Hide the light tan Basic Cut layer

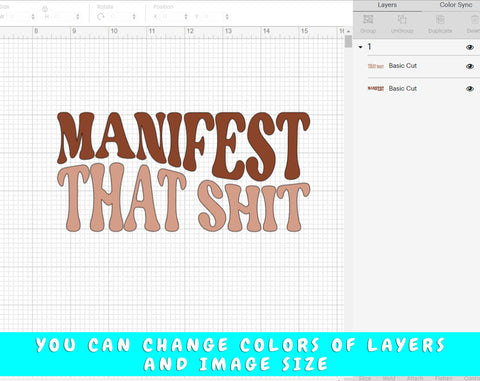(x=470, y=66)
